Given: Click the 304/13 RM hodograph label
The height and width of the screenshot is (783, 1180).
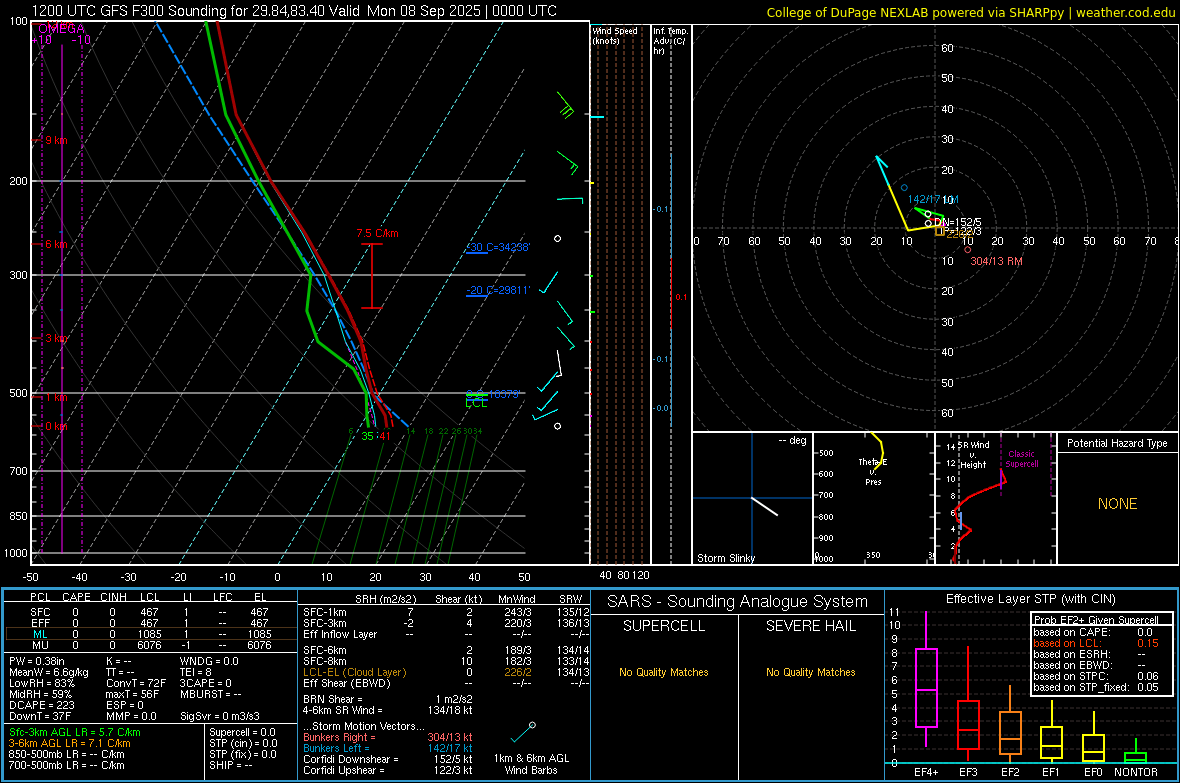Looking at the screenshot, I should 996,261.
